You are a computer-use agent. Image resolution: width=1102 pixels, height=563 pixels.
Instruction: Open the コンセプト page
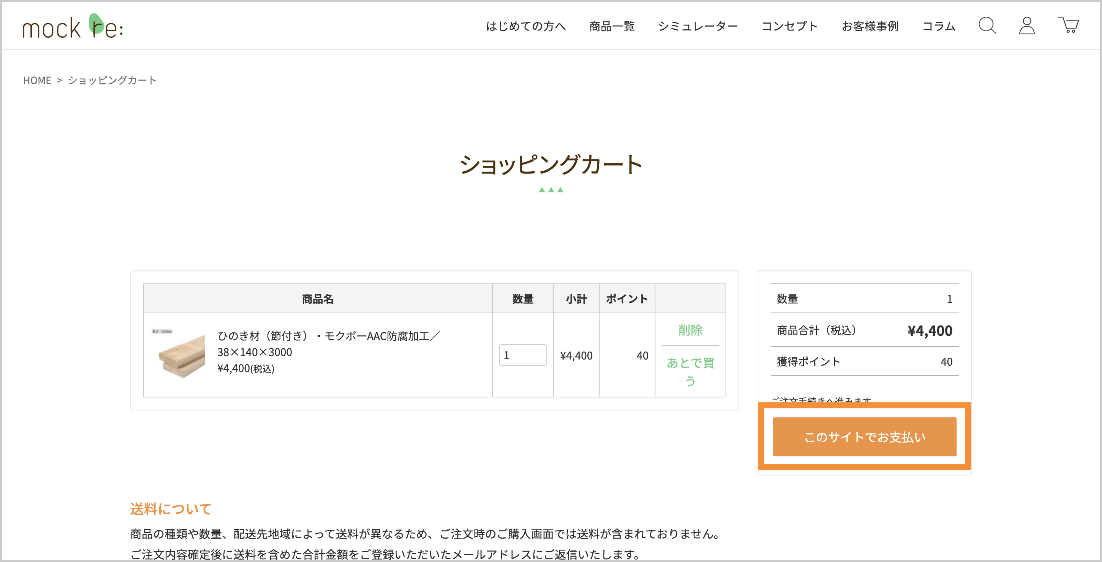coord(790,27)
